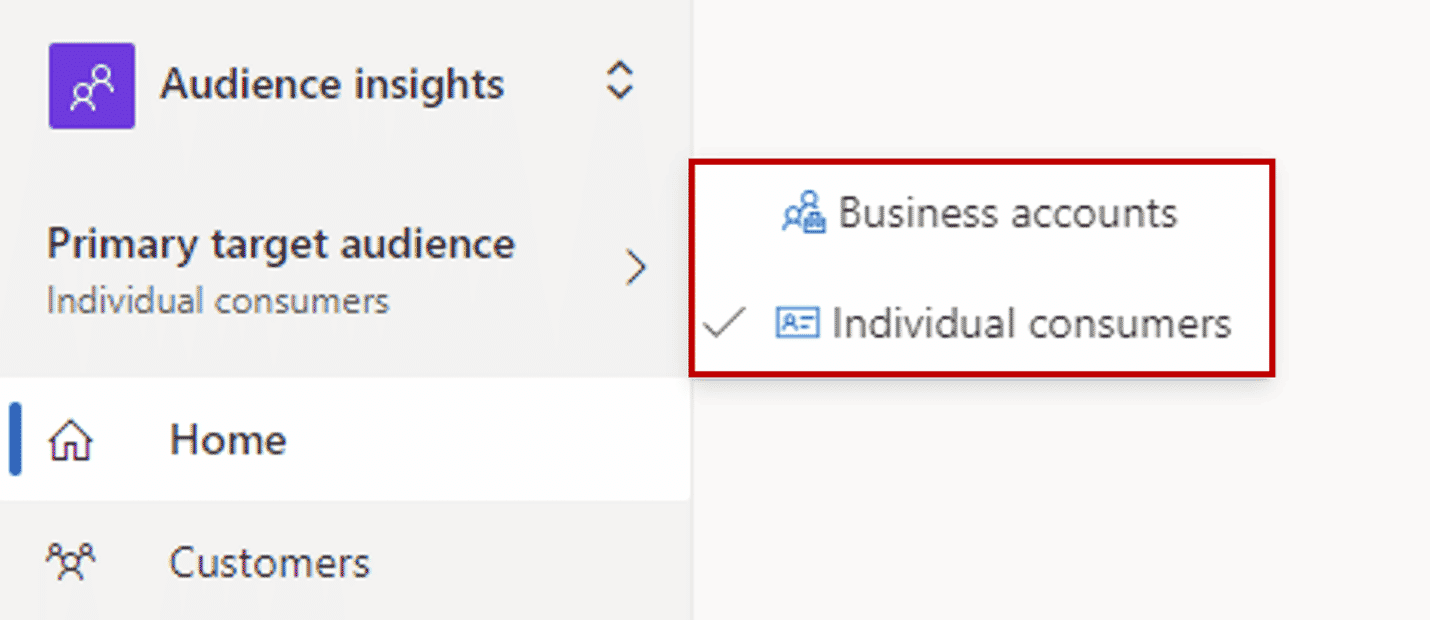Viewport: 1430px width, 620px height.
Task: Choose the Business accounts text label
Action: point(1008,213)
